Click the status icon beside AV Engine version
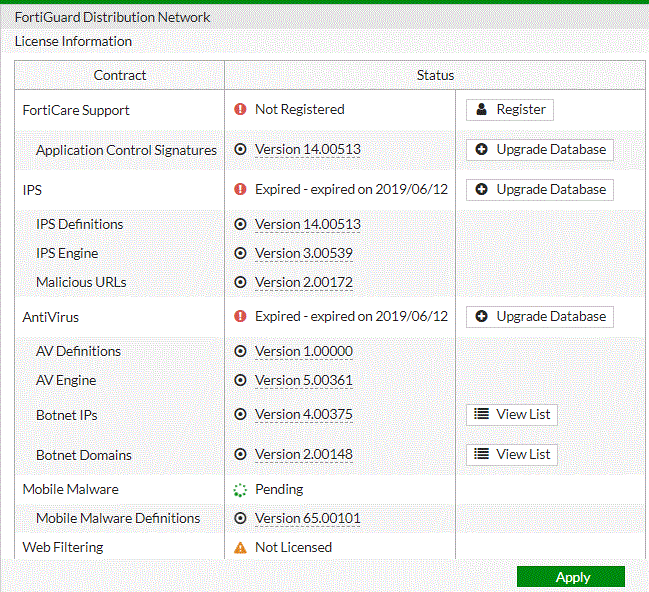The width and height of the screenshot is (649, 592). [x=240, y=381]
